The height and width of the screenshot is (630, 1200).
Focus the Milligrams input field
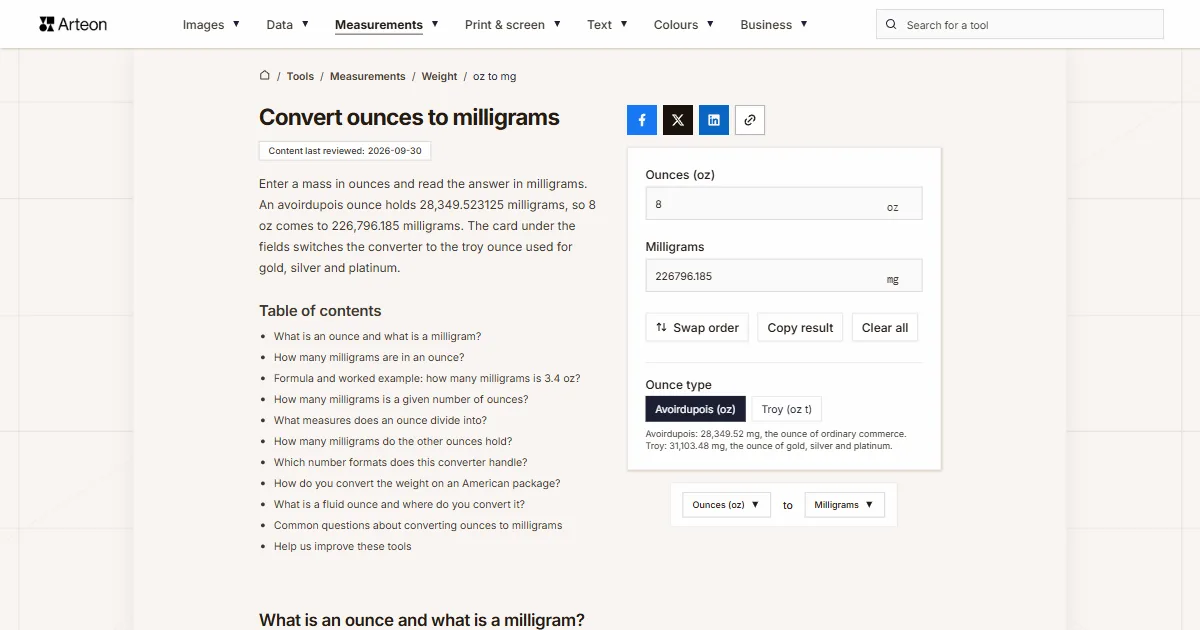pyautogui.click(x=784, y=276)
